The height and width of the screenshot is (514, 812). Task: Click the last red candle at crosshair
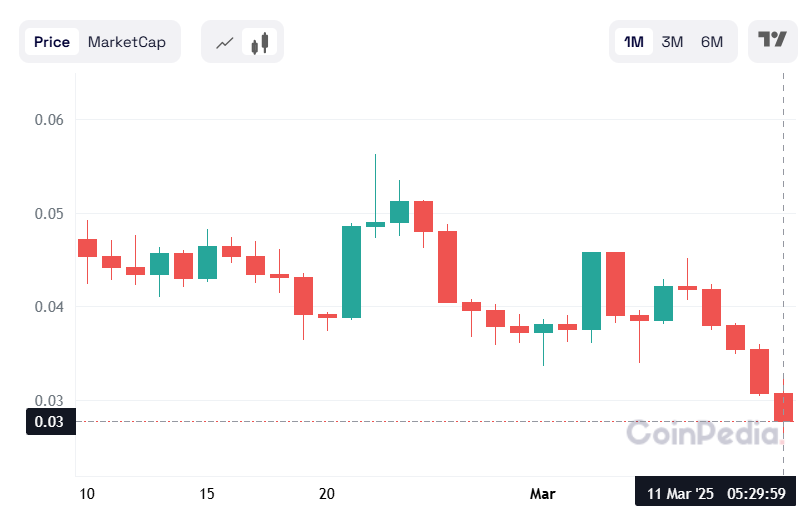tap(784, 406)
